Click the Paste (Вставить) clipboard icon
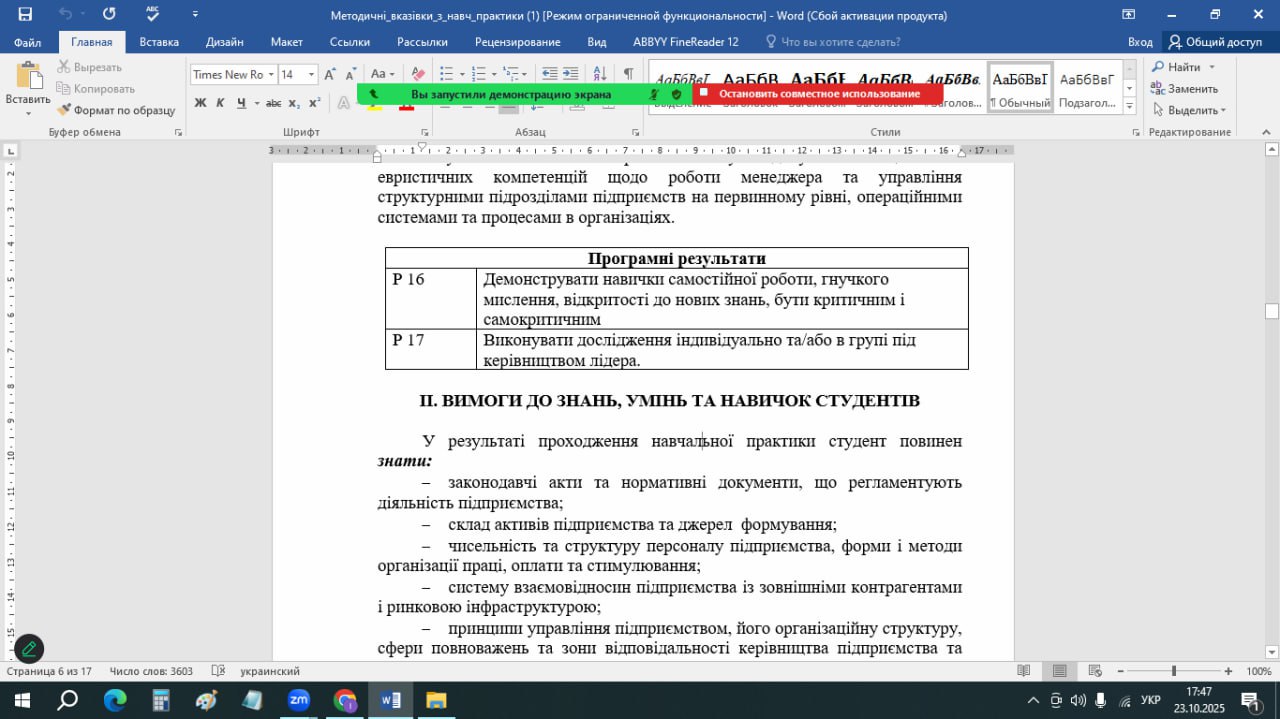Viewport: 1280px width, 719px height. pos(27,77)
